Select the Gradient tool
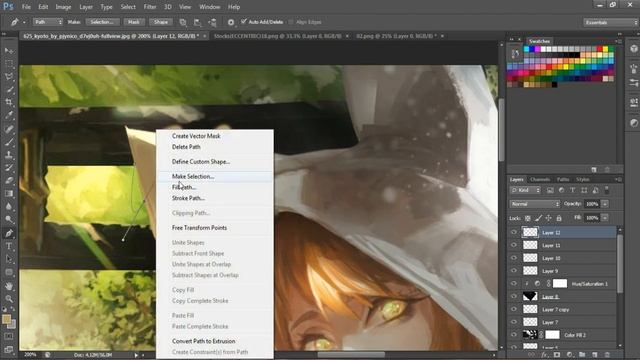 pos(9,193)
